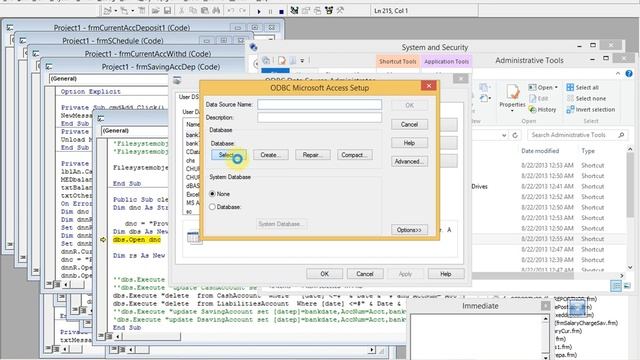Click the History icon in the ribbon
This screenshot has width=640, height=360.
(542, 109)
